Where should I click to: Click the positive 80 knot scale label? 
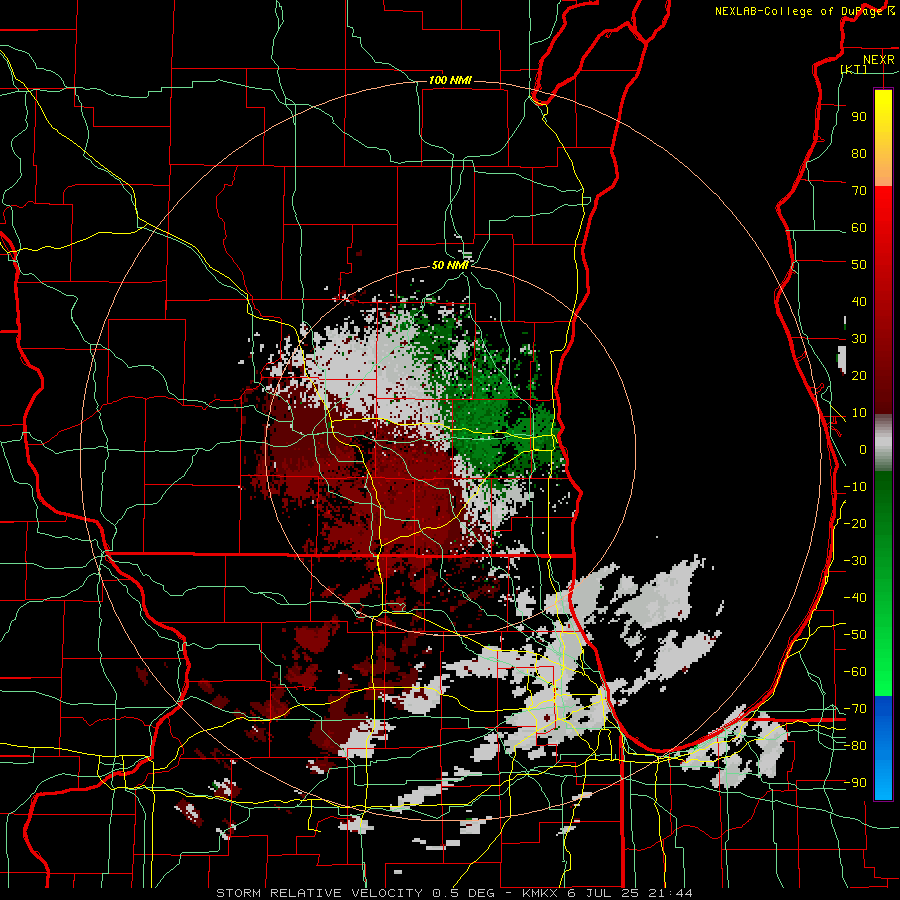(859, 153)
